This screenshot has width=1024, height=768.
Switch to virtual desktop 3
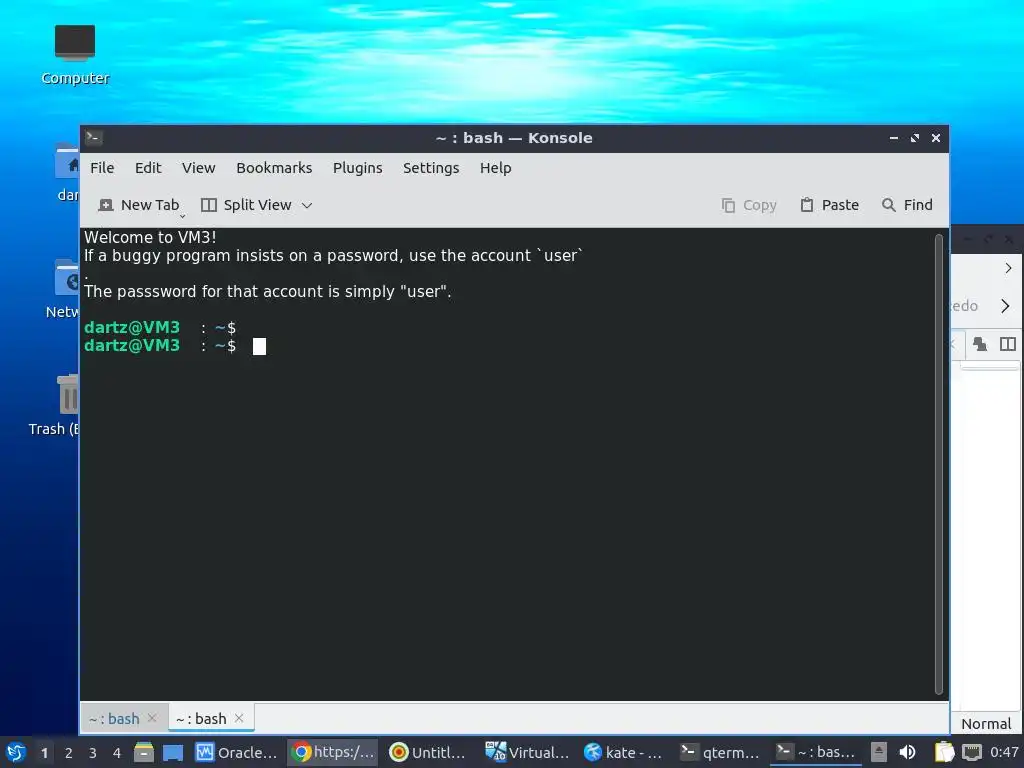click(93, 753)
